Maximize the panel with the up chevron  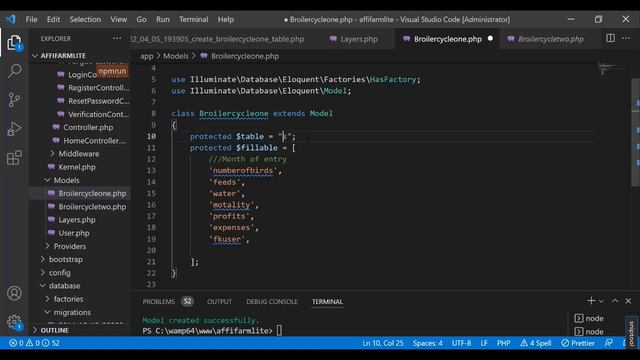click(615, 301)
